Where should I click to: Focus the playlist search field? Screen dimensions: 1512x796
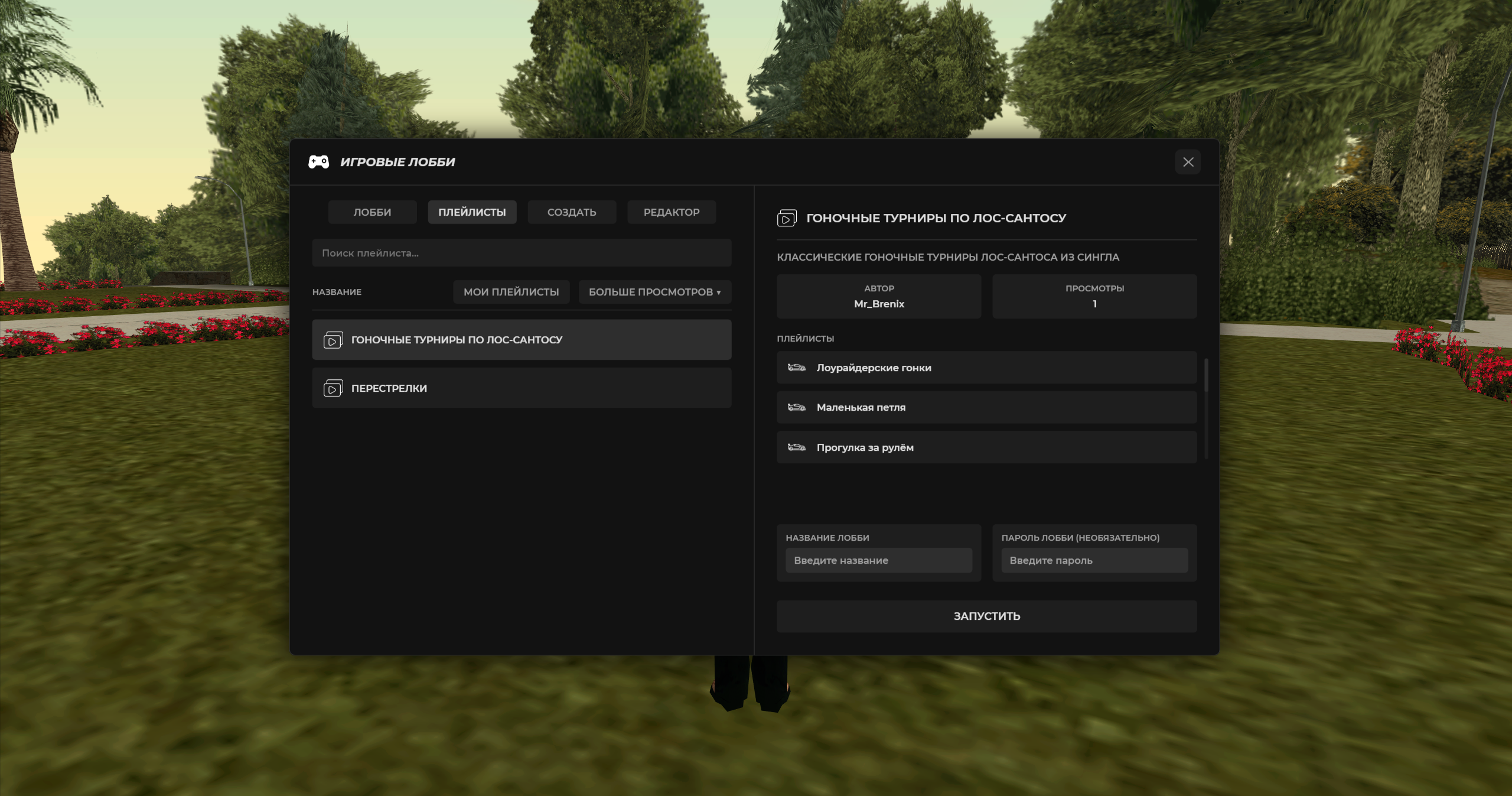point(522,253)
